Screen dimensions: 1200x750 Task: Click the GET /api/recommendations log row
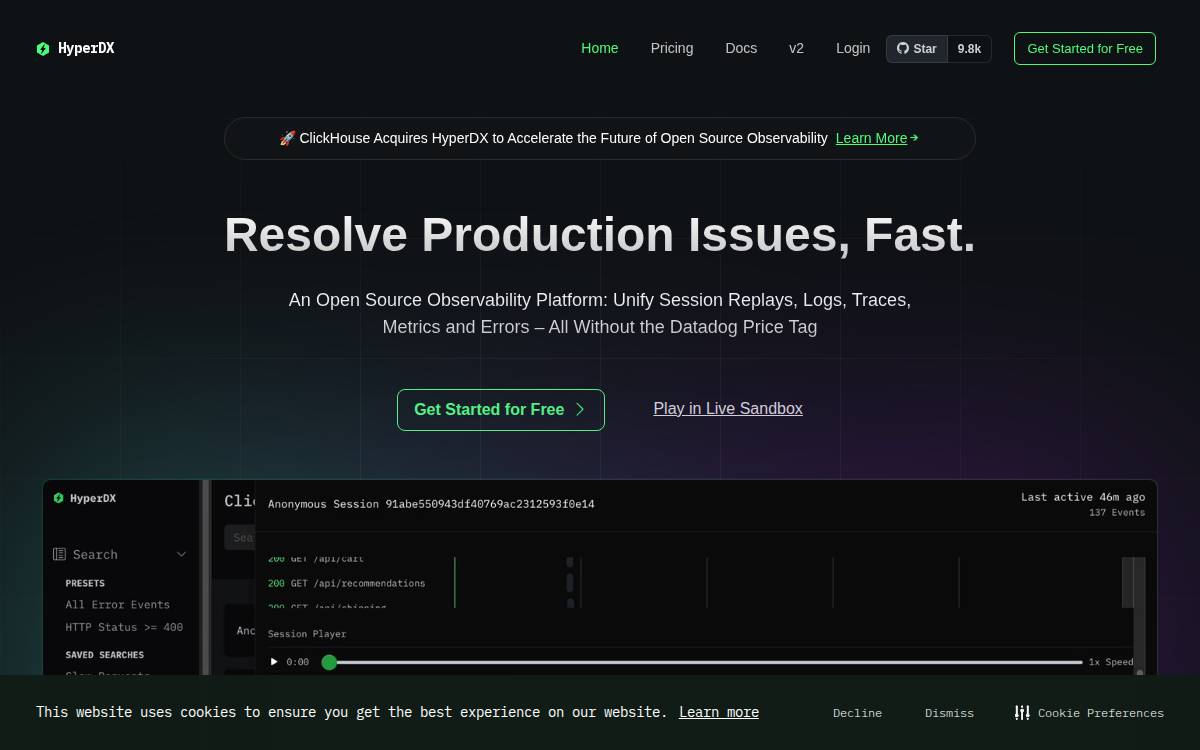pyautogui.click(x=347, y=583)
